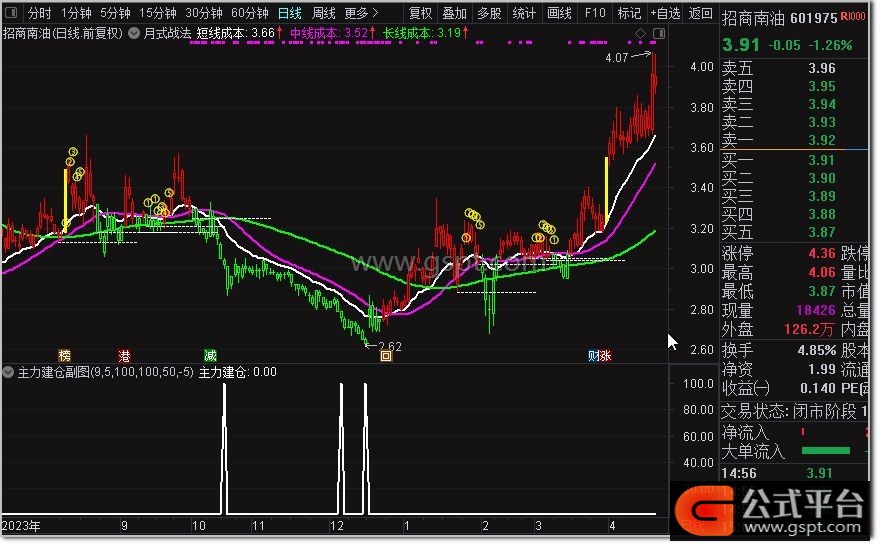Select the 买四 bid row 3.88
This screenshot has height=544, width=880.
pos(794,214)
